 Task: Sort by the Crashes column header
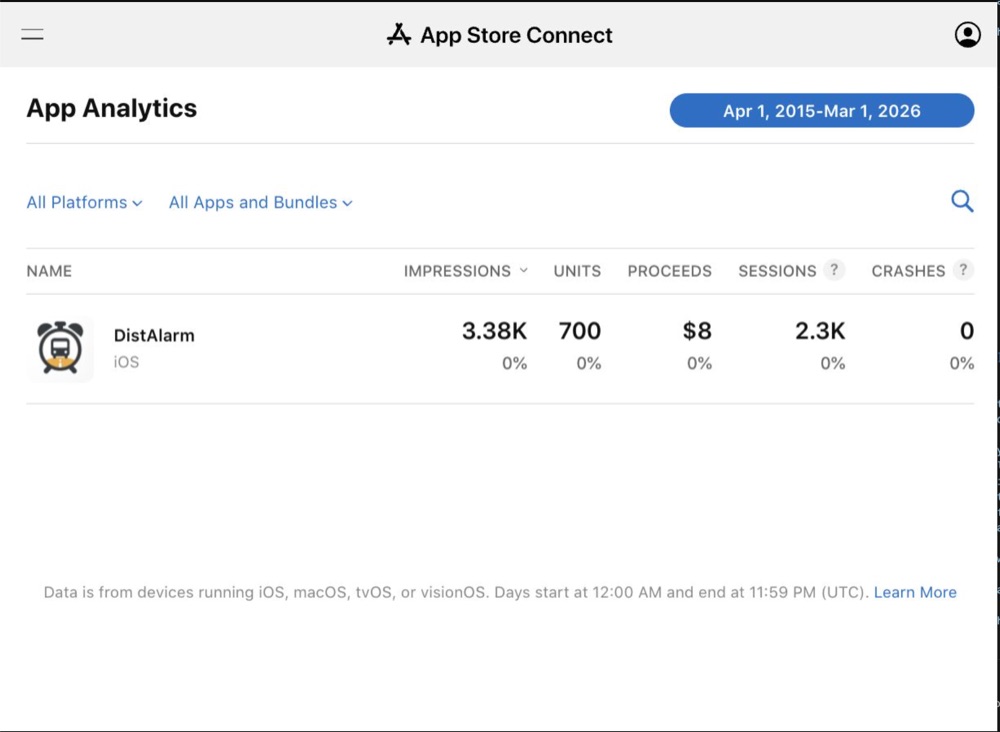908,271
